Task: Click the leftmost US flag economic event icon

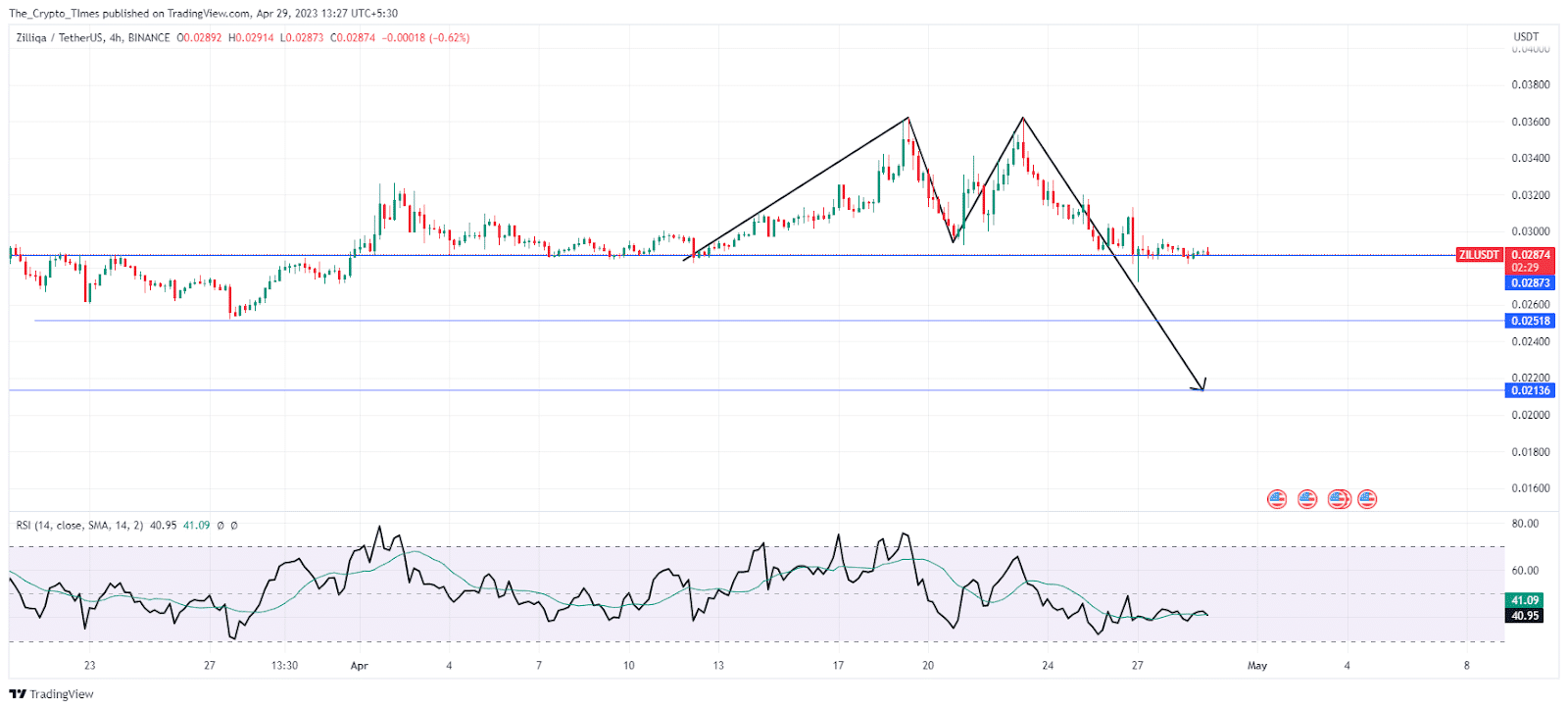Action: 1277,499
